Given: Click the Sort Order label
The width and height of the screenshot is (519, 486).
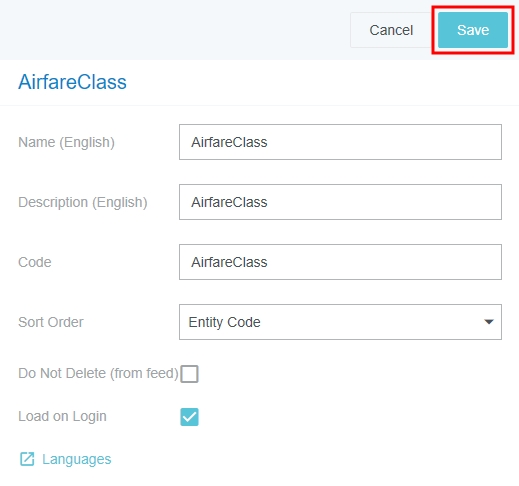Looking at the screenshot, I should tap(51, 322).
